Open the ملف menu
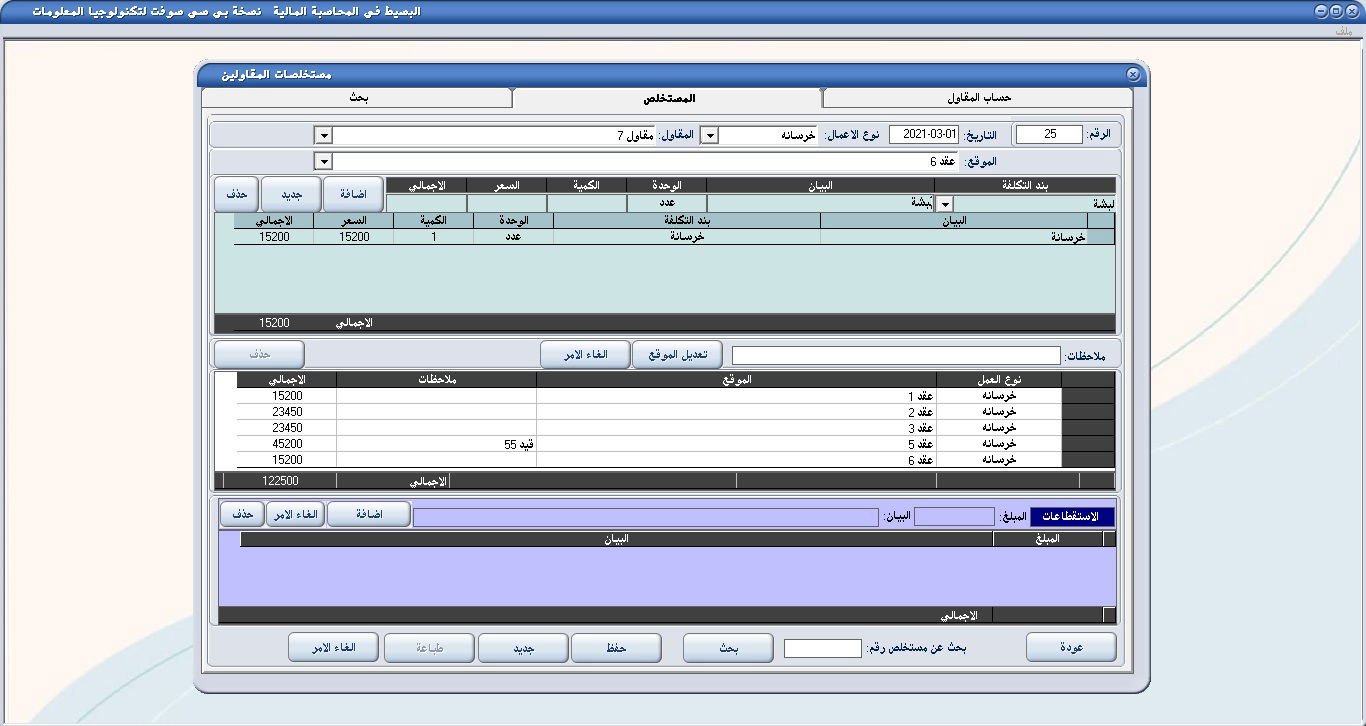 click(x=1342, y=32)
